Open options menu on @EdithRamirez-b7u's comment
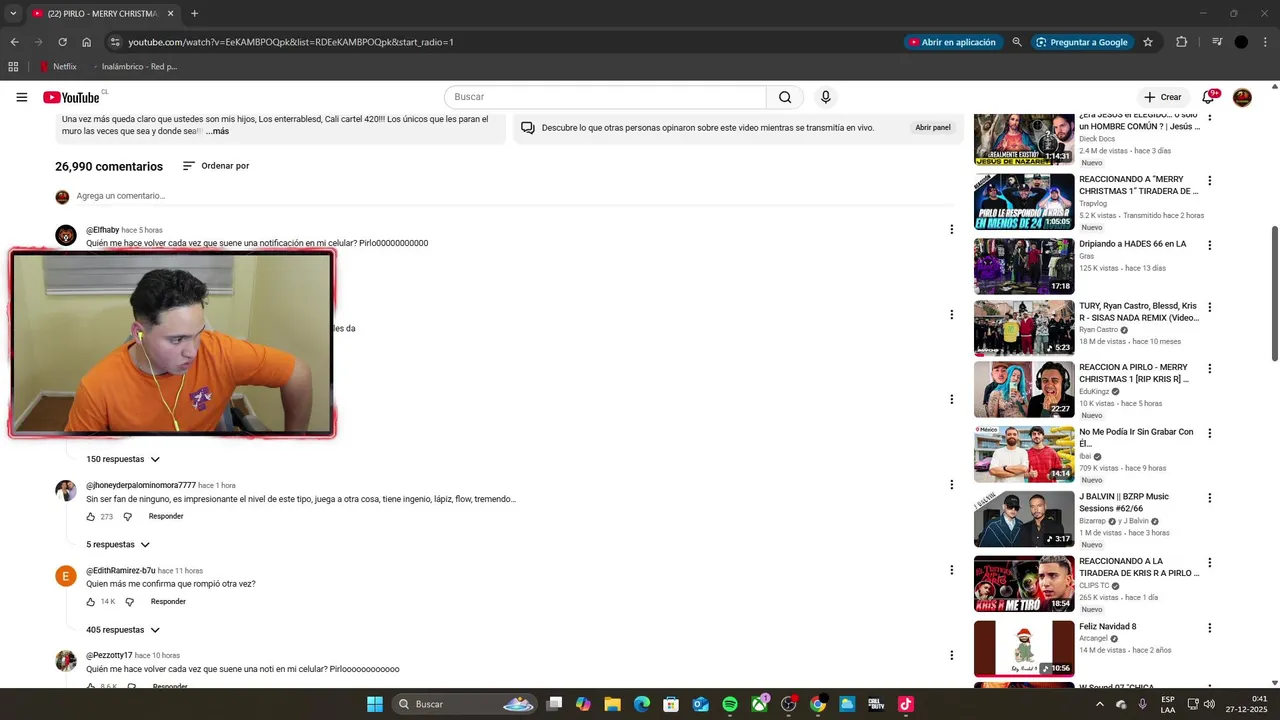 point(951,570)
